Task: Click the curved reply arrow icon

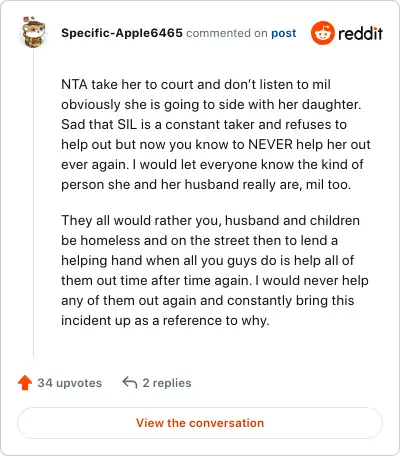Action: (x=130, y=383)
